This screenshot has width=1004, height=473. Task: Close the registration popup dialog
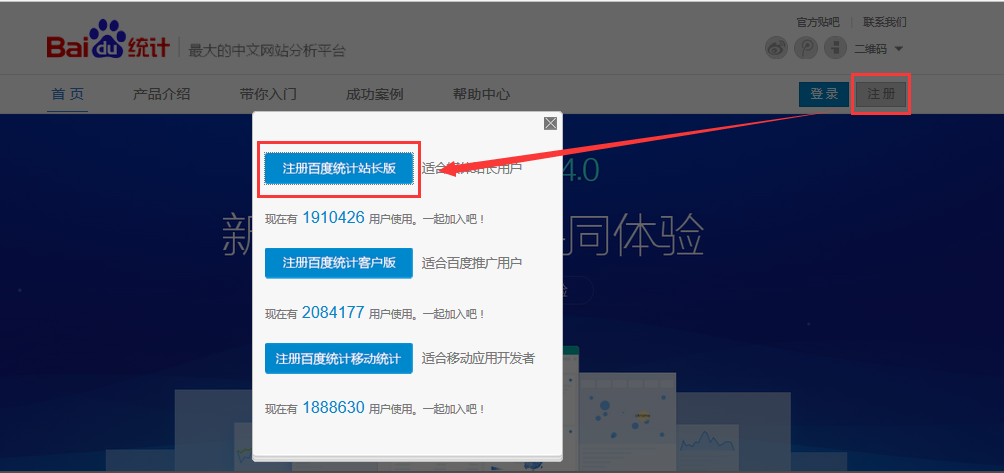coord(550,124)
